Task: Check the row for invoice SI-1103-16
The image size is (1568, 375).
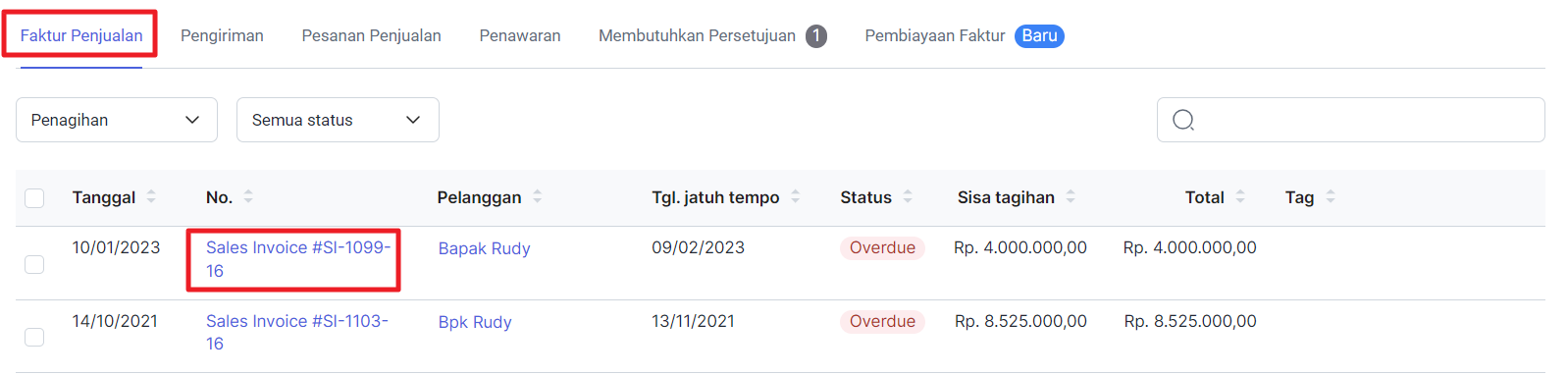Action: (x=34, y=337)
